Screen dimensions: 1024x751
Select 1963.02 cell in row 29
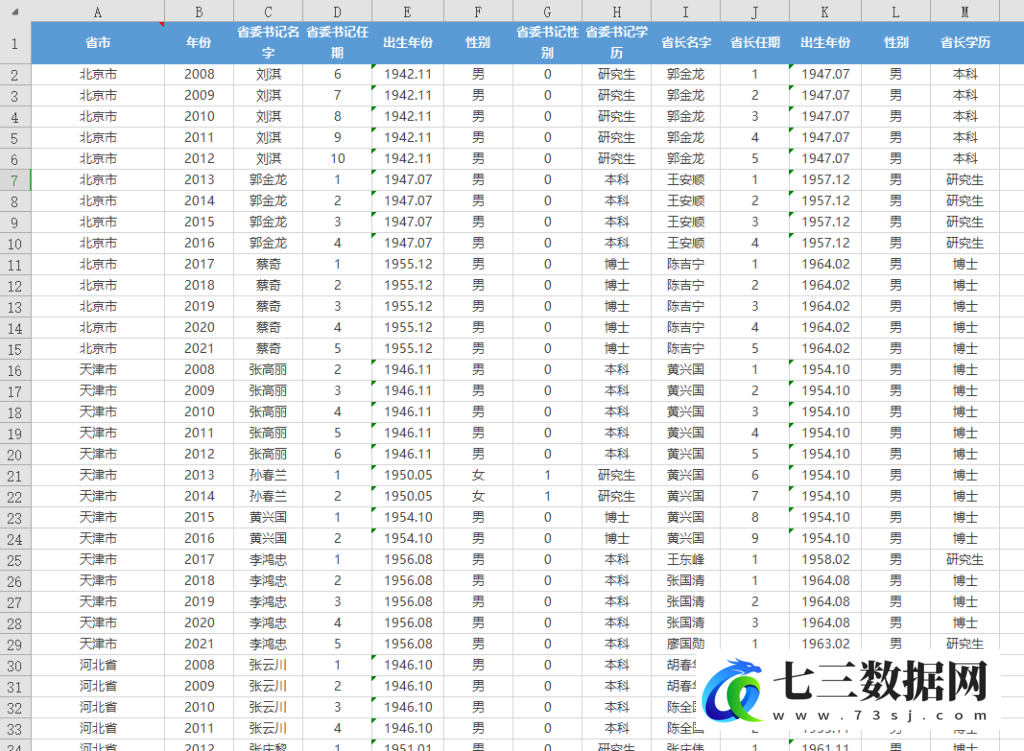[825, 644]
